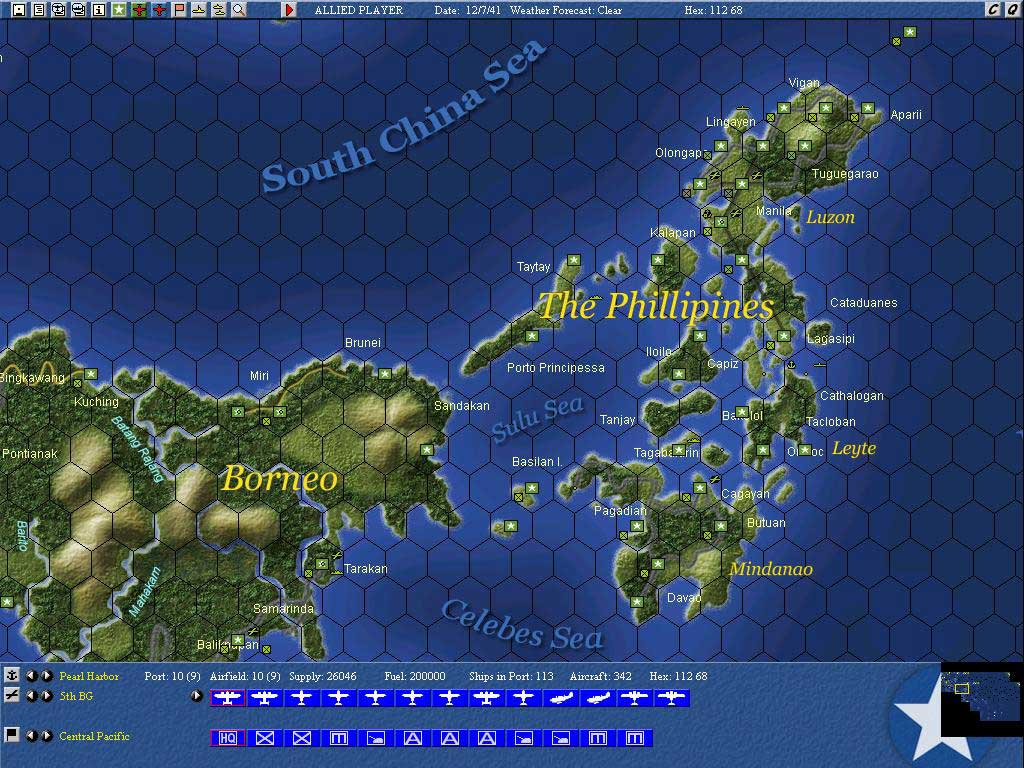Click the yellow viewport rectangle on the minimap
The height and width of the screenshot is (768, 1024).
pos(961,688)
